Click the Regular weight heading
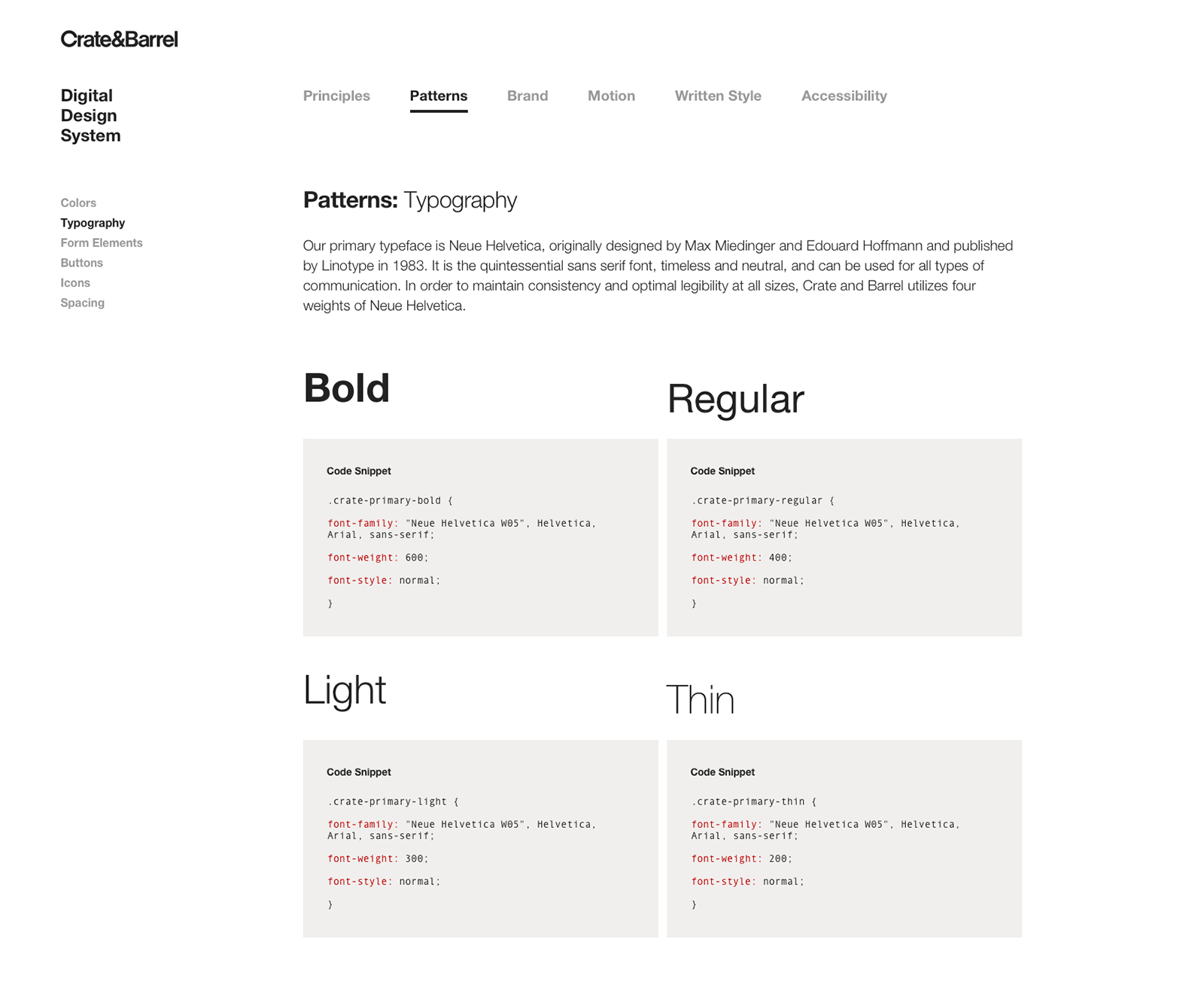The height and width of the screenshot is (1001, 1204). point(734,399)
